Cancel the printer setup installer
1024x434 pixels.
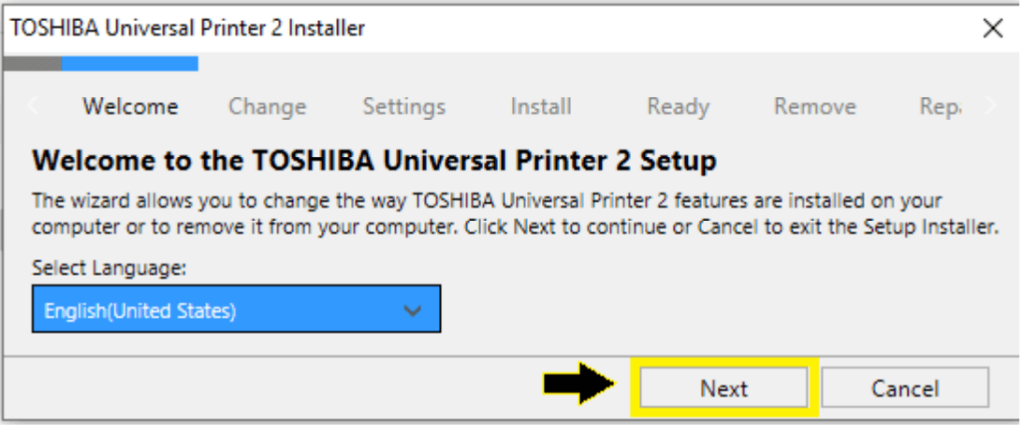pyautogui.click(x=904, y=389)
